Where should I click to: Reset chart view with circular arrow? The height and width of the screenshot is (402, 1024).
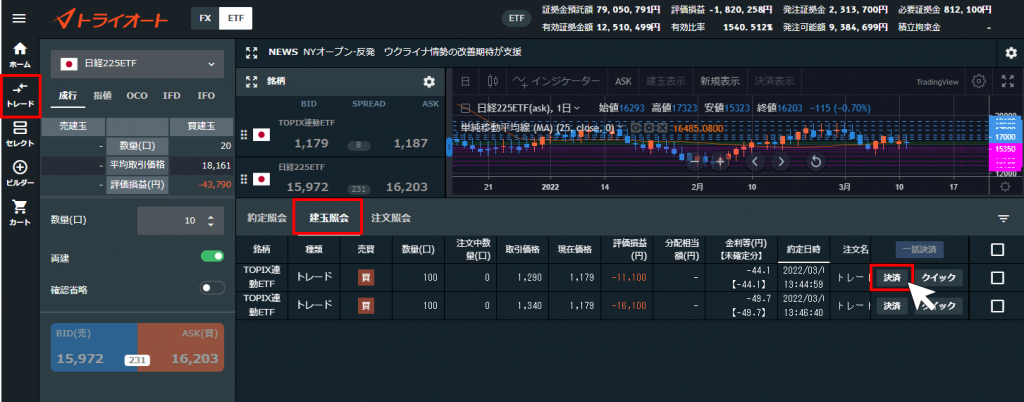[x=815, y=161]
